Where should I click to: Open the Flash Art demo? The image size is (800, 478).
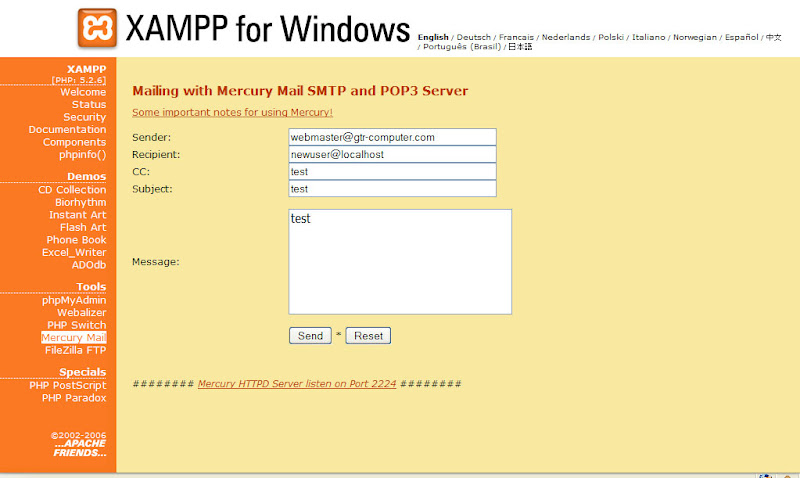click(83, 228)
